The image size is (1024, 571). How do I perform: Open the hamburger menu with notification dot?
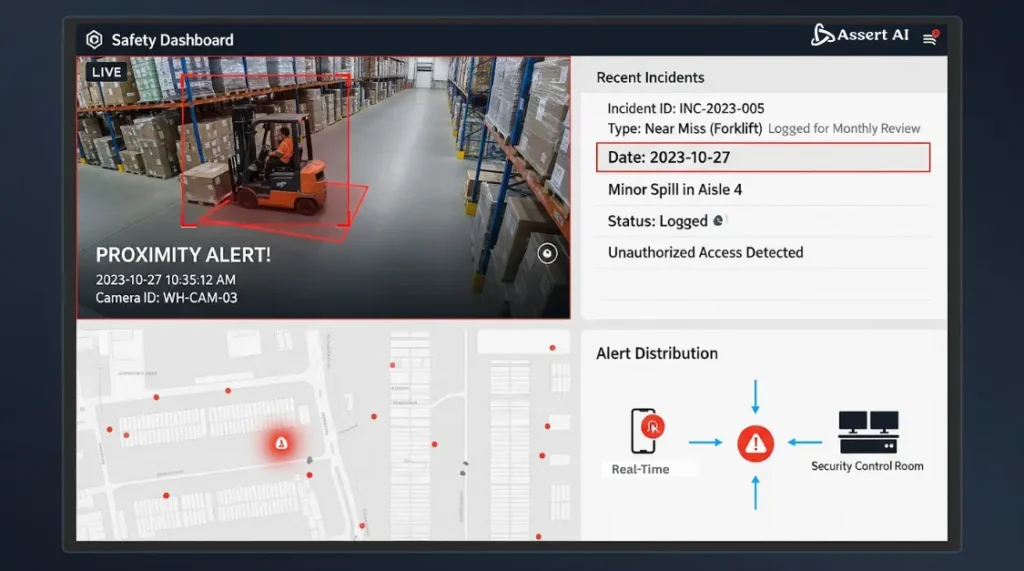click(x=930, y=38)
